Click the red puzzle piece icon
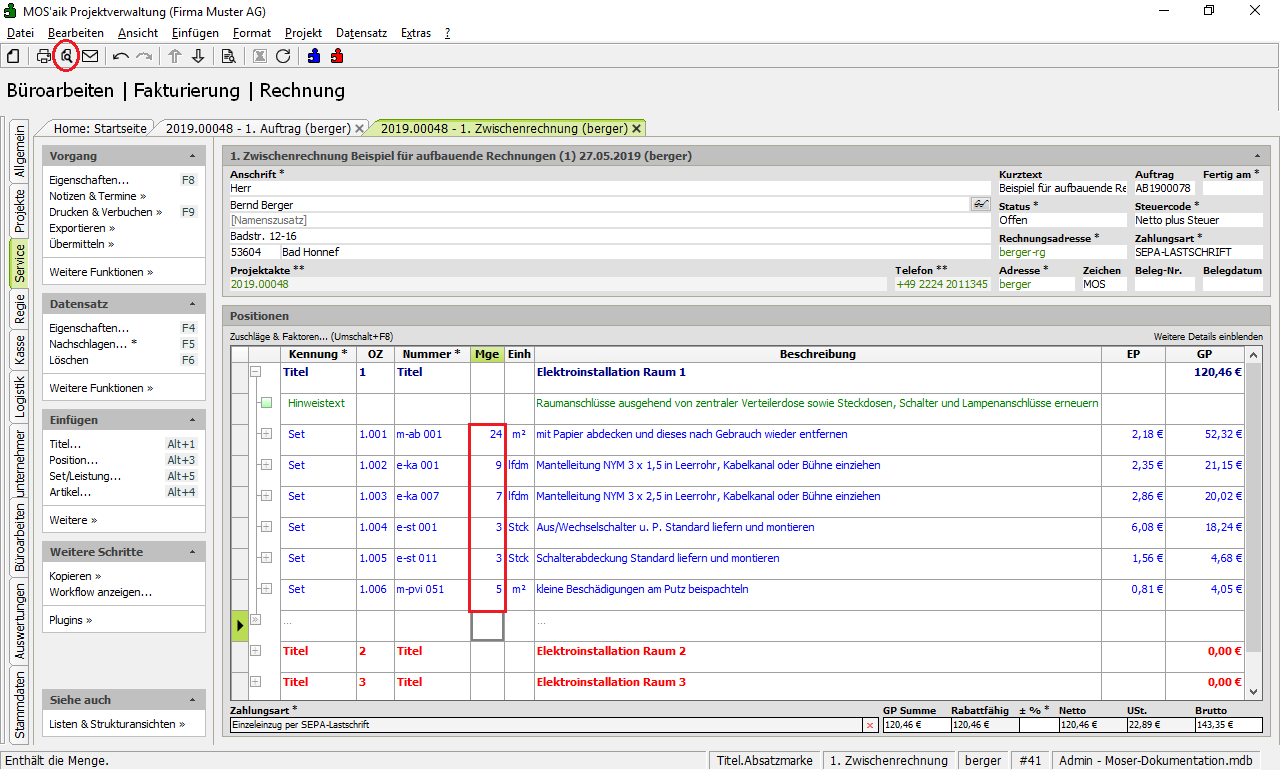1280x770 pixels. tap(337, 56)
